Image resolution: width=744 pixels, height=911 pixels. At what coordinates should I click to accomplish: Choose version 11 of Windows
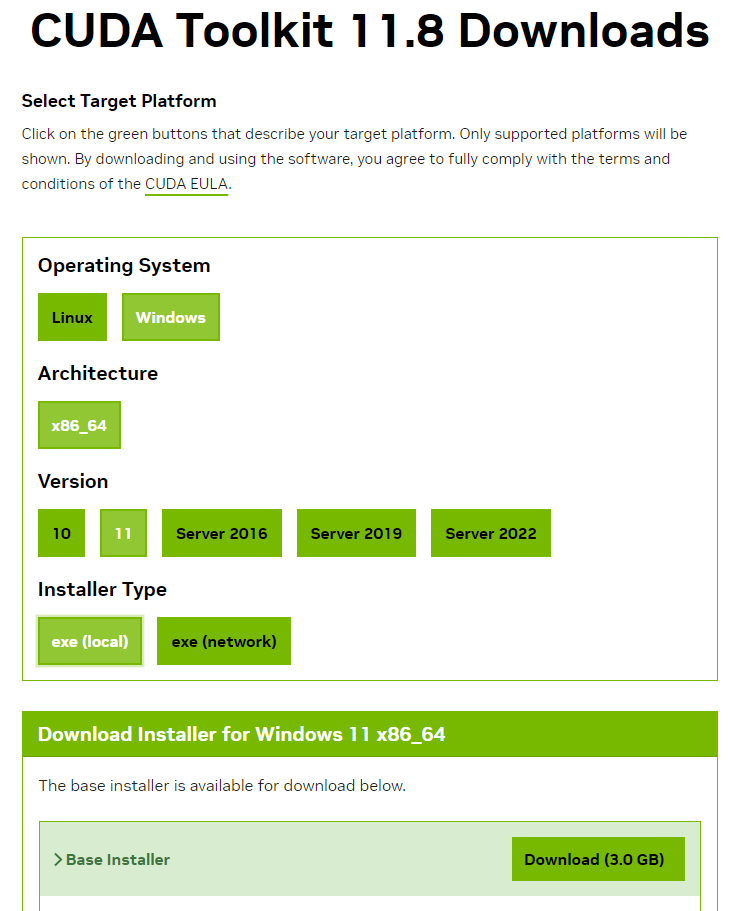pos(123,532)
